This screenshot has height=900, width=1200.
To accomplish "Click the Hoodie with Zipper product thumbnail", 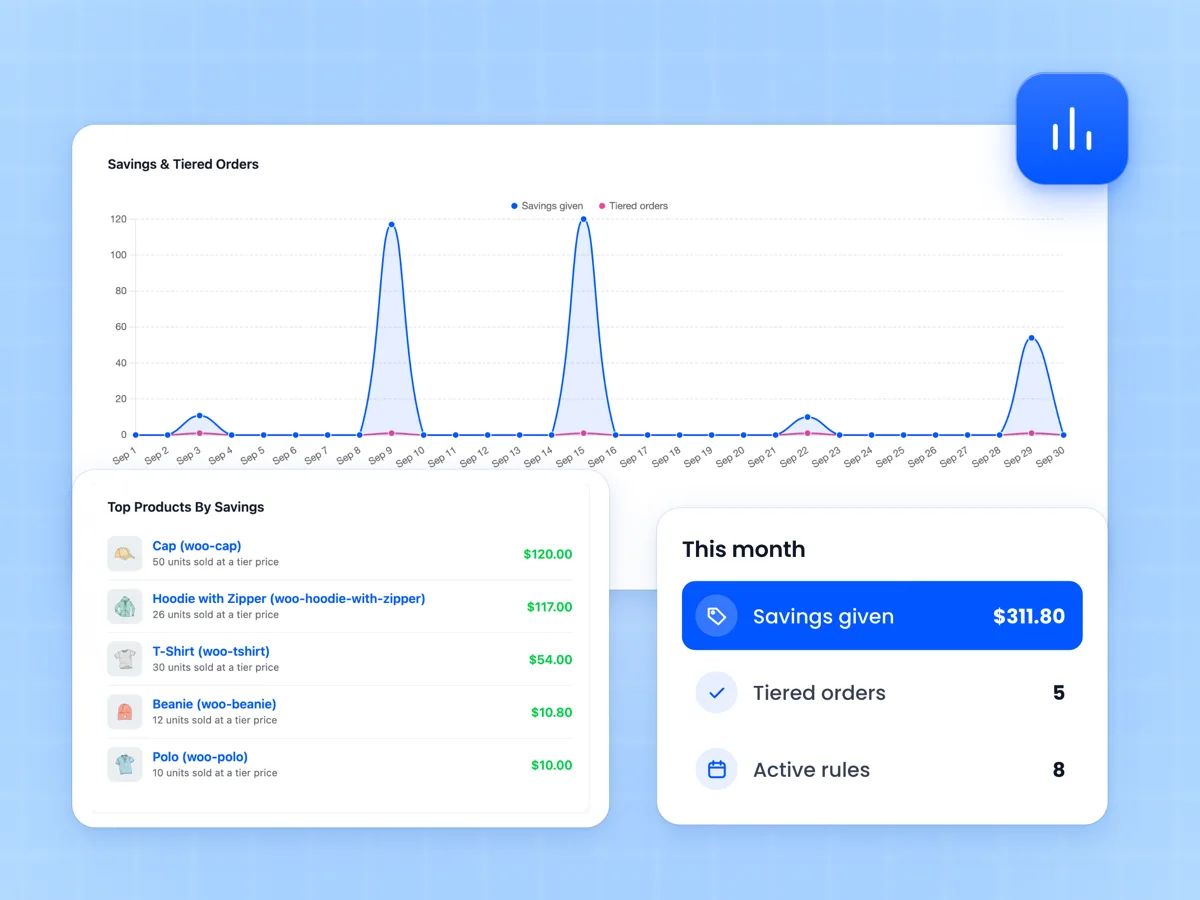I will pos(125,606).
